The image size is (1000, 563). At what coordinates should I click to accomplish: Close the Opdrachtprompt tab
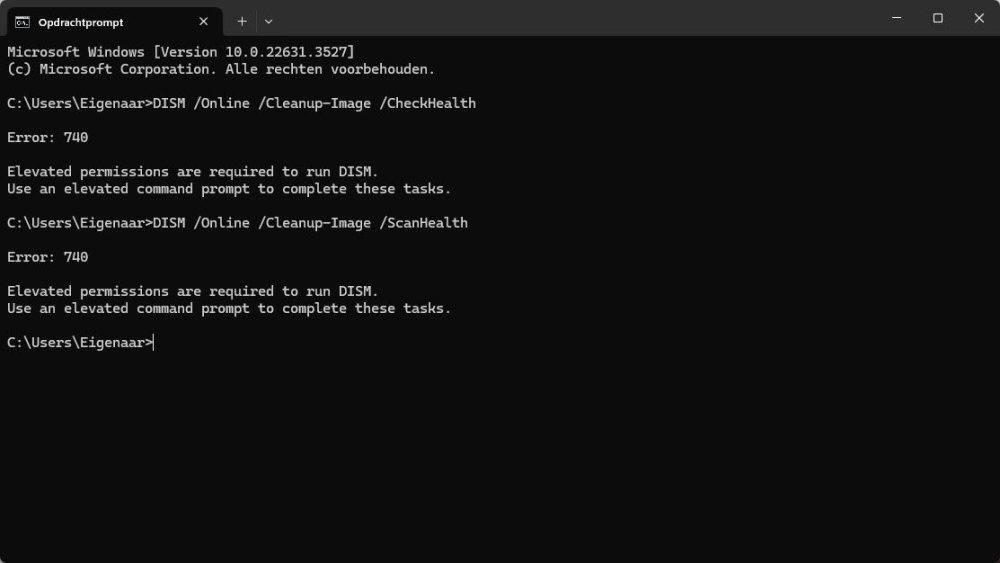pyautogui.click(x=204, y=21)
